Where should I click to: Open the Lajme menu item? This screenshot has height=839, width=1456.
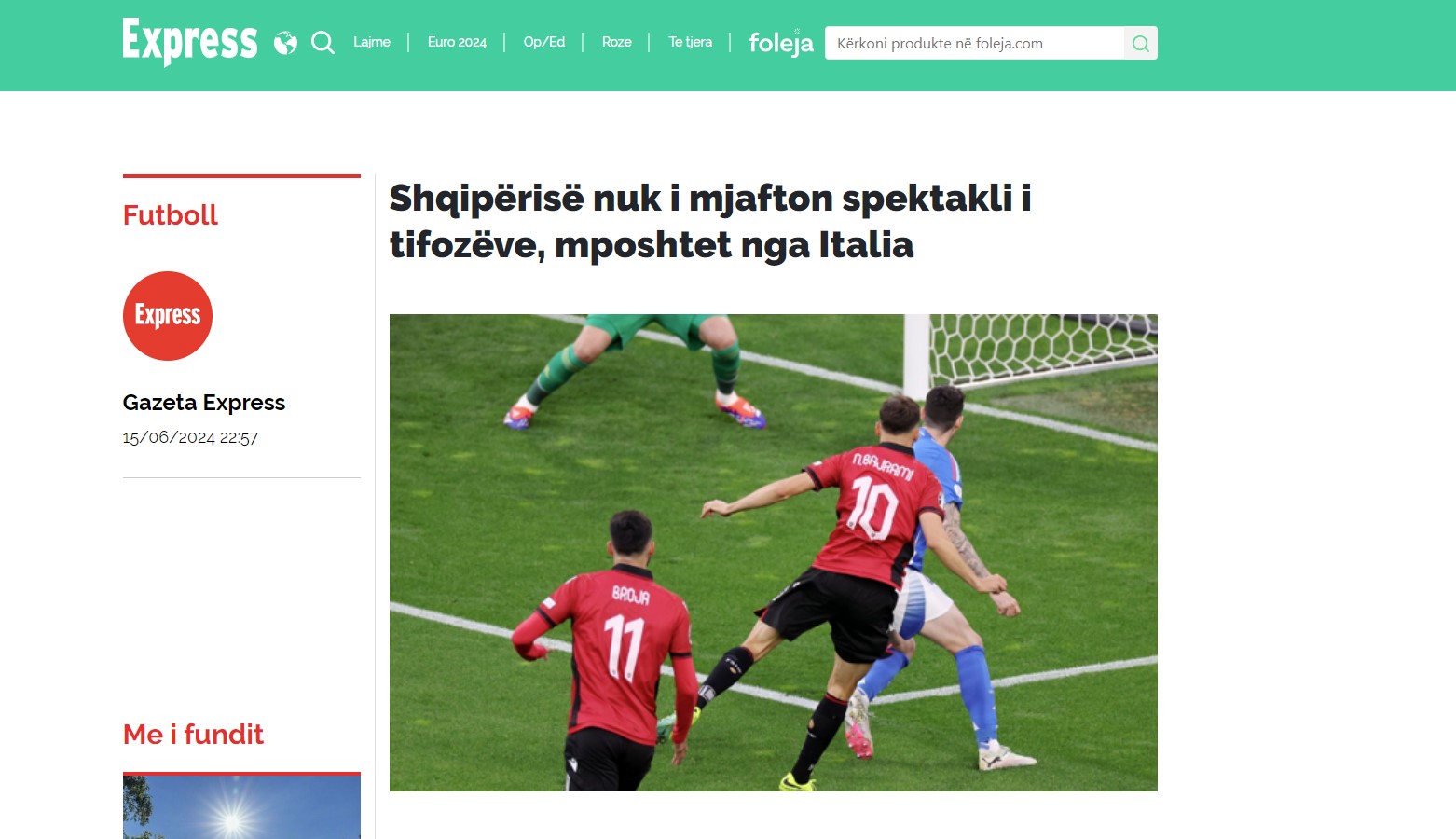(372, 42)
